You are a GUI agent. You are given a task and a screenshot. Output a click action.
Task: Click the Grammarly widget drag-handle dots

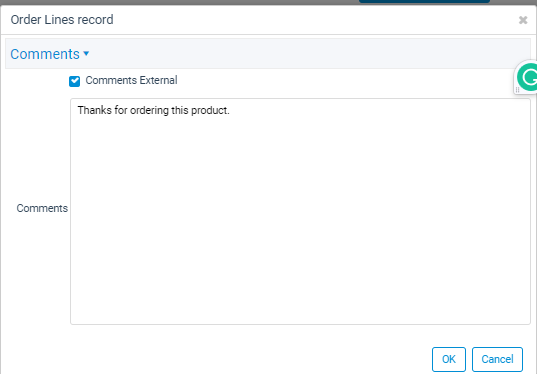(517, 90)
